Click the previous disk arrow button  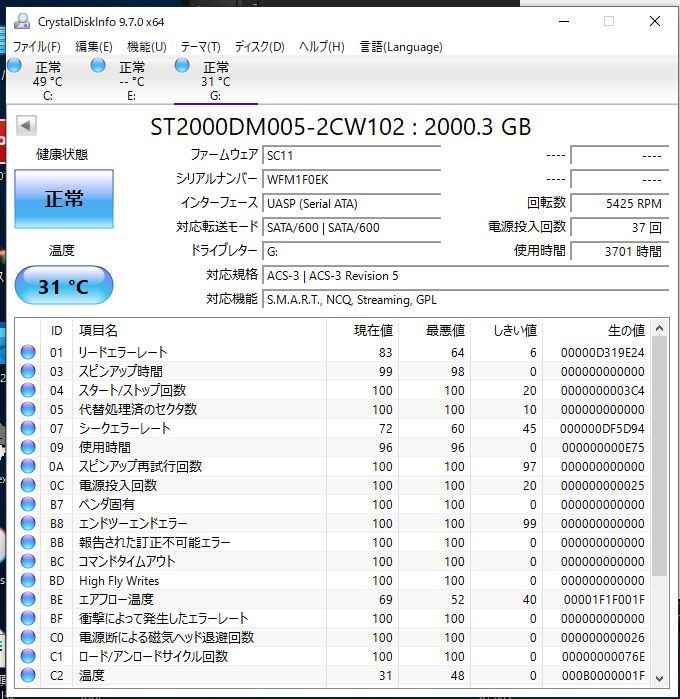pyautogui.click(x=26, y=126)
